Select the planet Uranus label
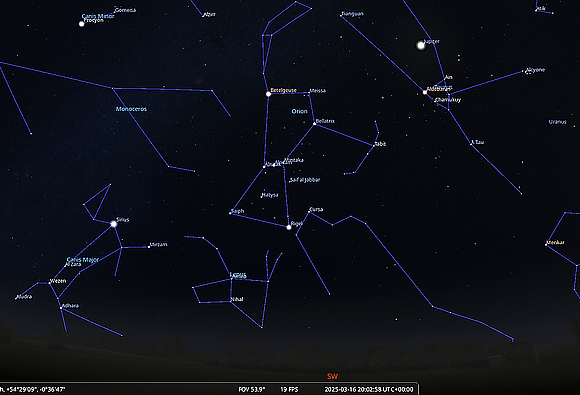Viewport: 580px width, 395px height. click(557, 122)
